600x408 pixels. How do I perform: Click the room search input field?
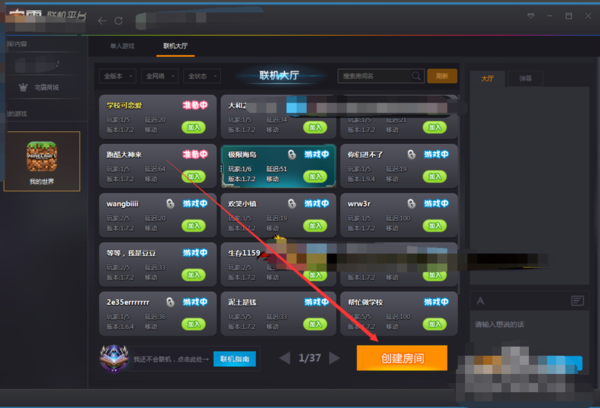click(372, 76)
